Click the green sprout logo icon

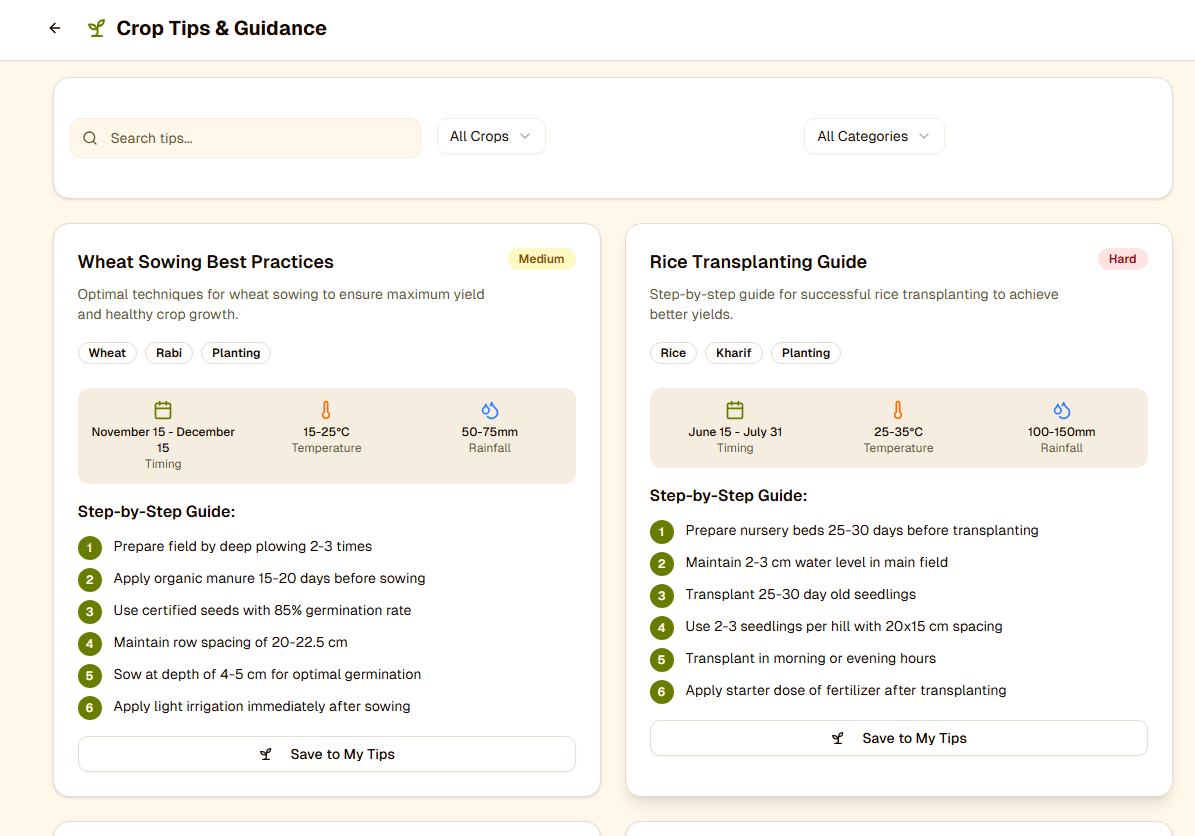96,29
